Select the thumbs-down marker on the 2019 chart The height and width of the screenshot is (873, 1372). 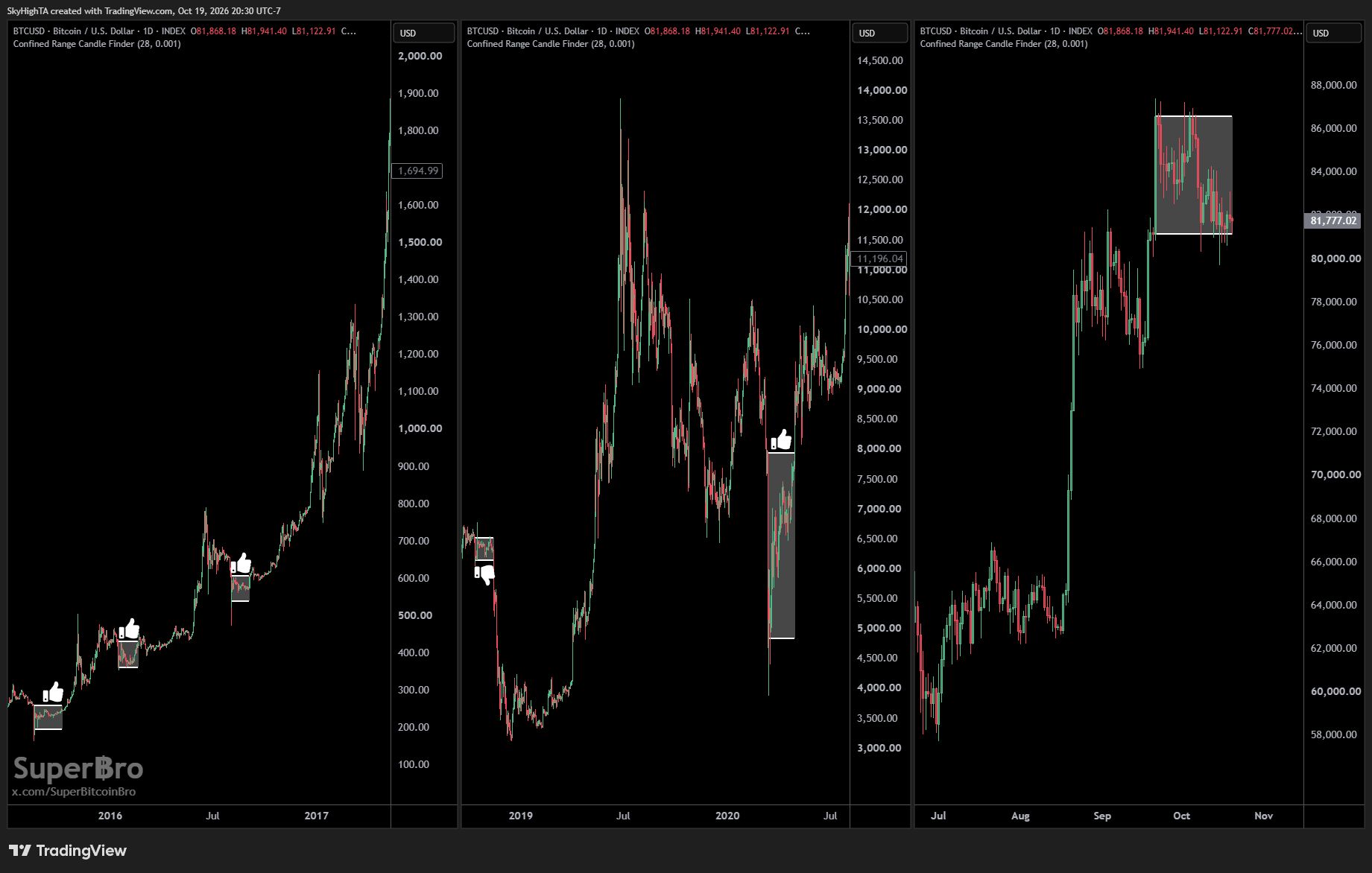484,574
